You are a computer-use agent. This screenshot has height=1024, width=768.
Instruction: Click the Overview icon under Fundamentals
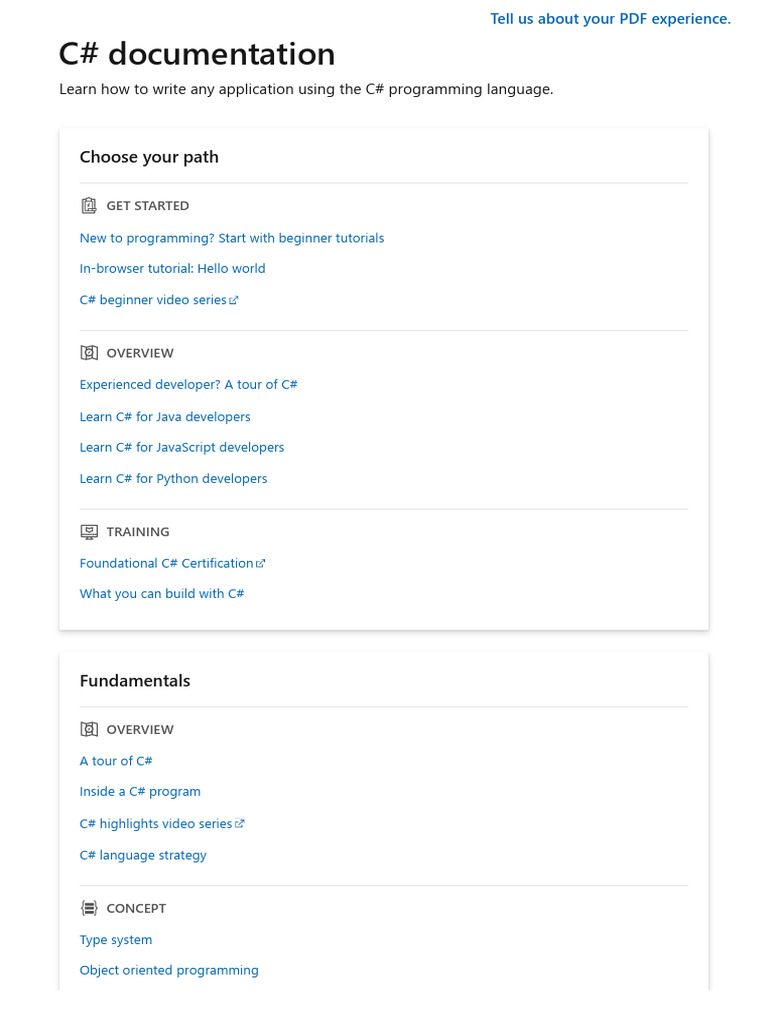coord(89,729)
